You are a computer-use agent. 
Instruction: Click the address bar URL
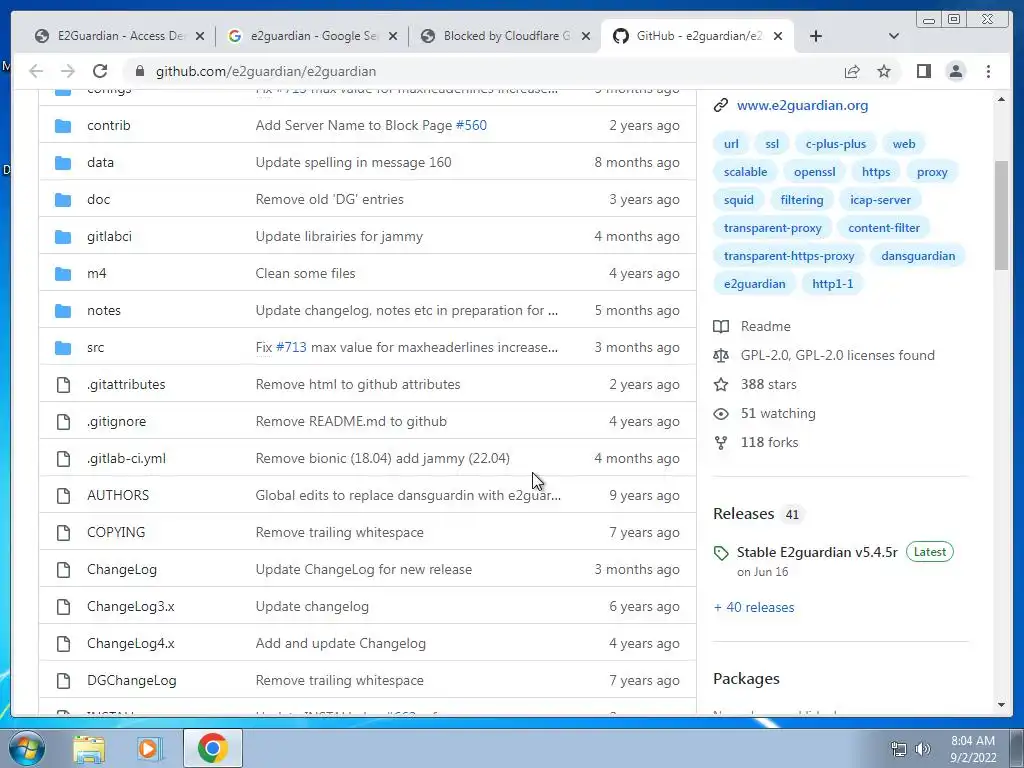coord(266,71)
